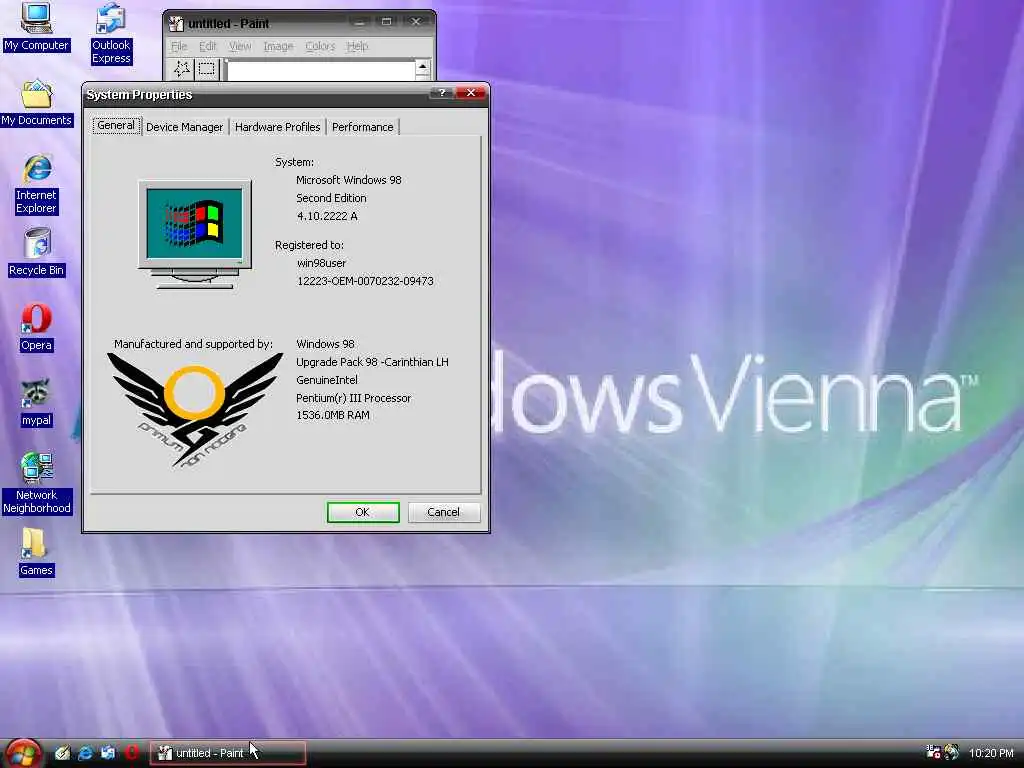Click the "1536.0MB RAM" value
1024x768 pixels.
[x=332, y=415]
